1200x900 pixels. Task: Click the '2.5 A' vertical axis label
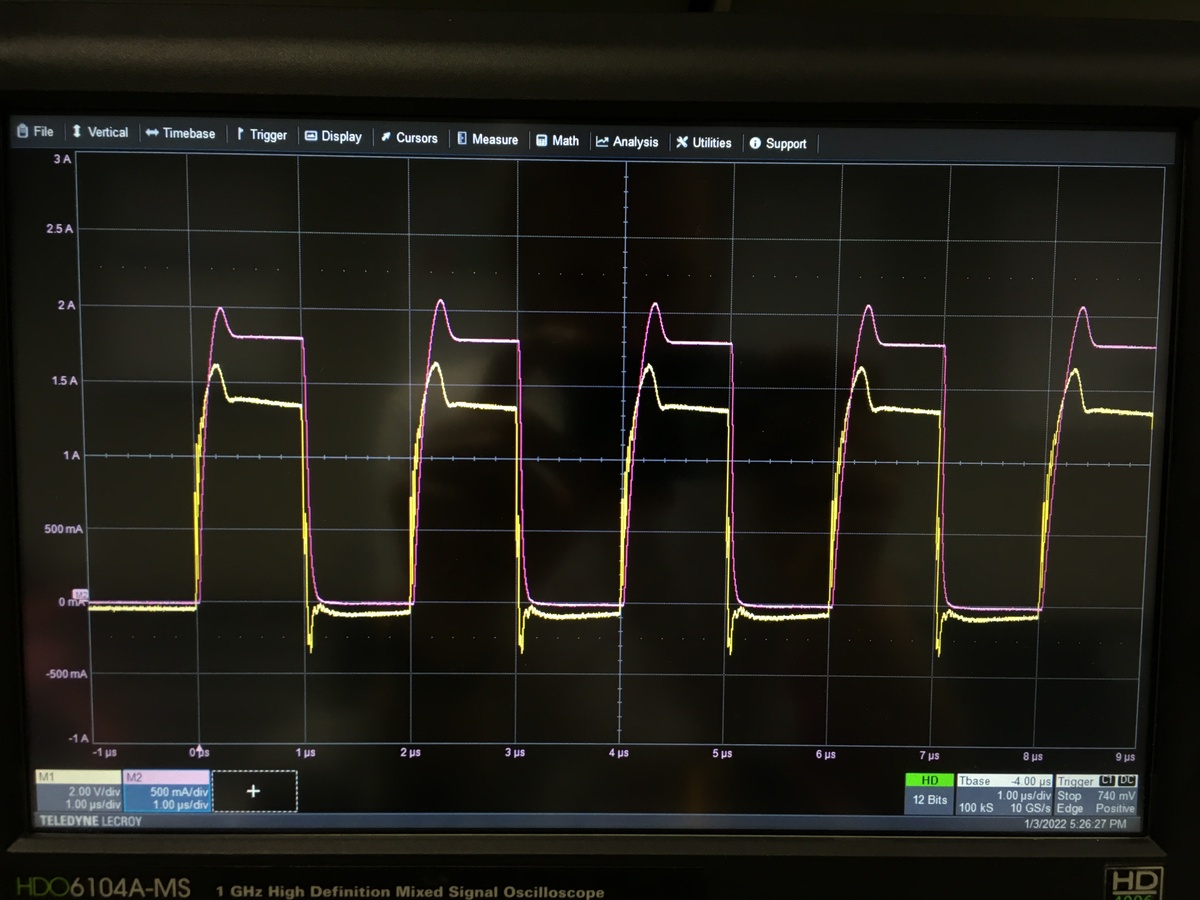click(60, 229)
